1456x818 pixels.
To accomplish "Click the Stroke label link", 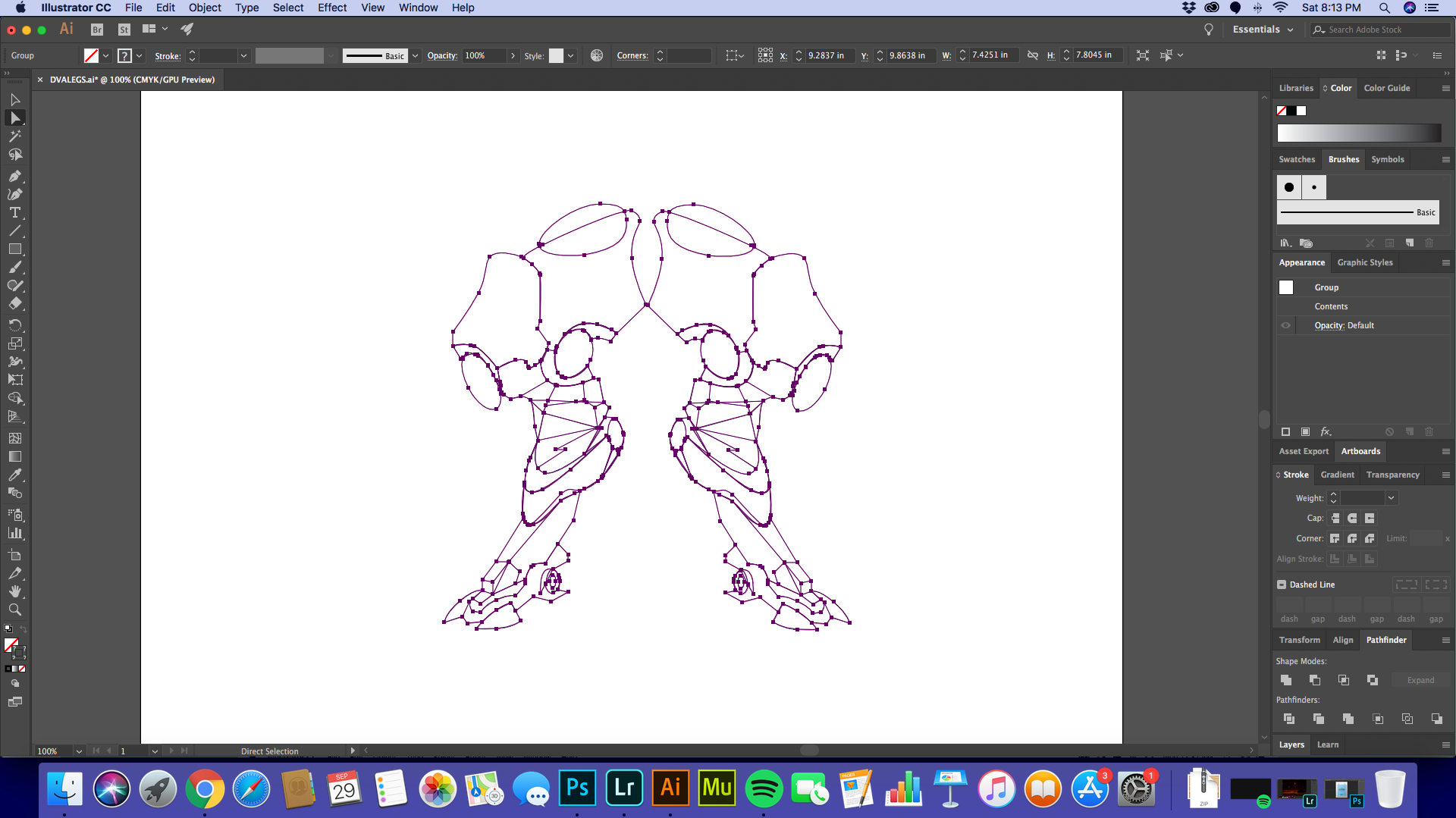I will click(168, 56).
